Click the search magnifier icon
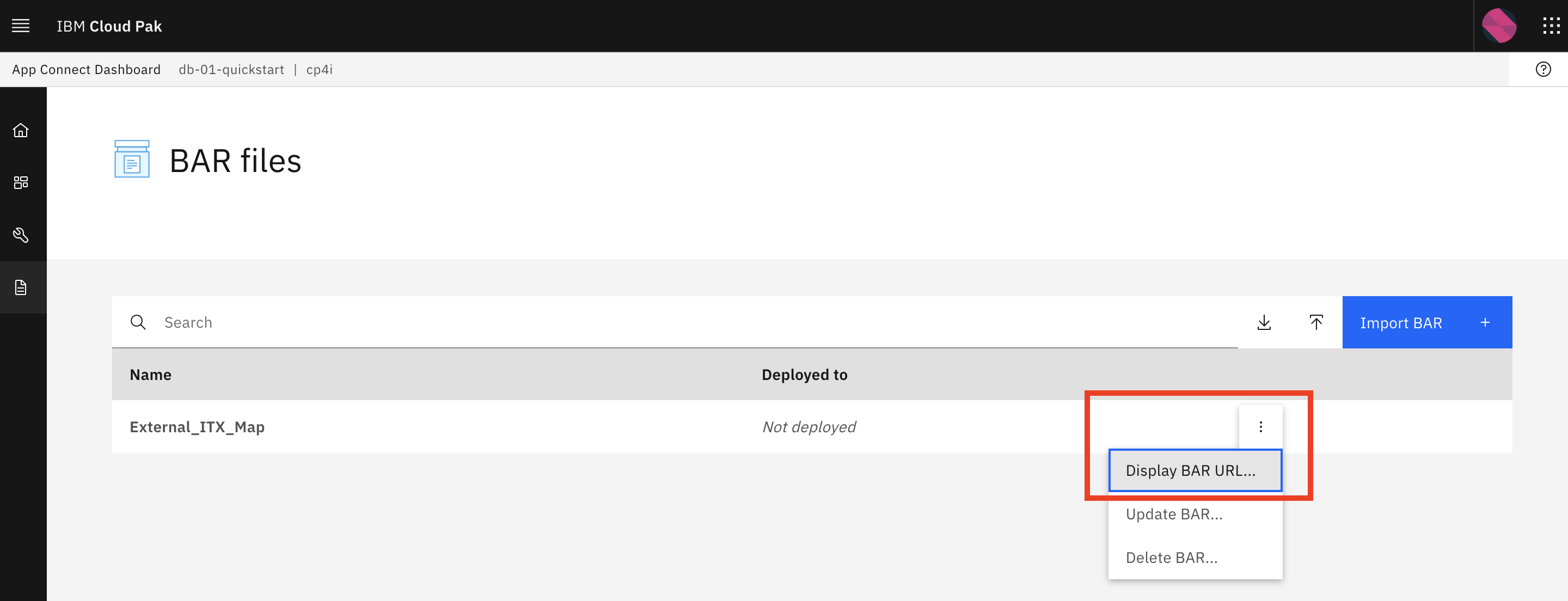 click(x=138, y=322)
